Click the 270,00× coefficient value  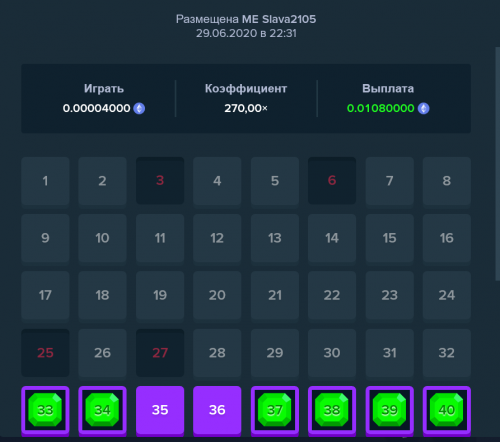click(x=246, y=108)
